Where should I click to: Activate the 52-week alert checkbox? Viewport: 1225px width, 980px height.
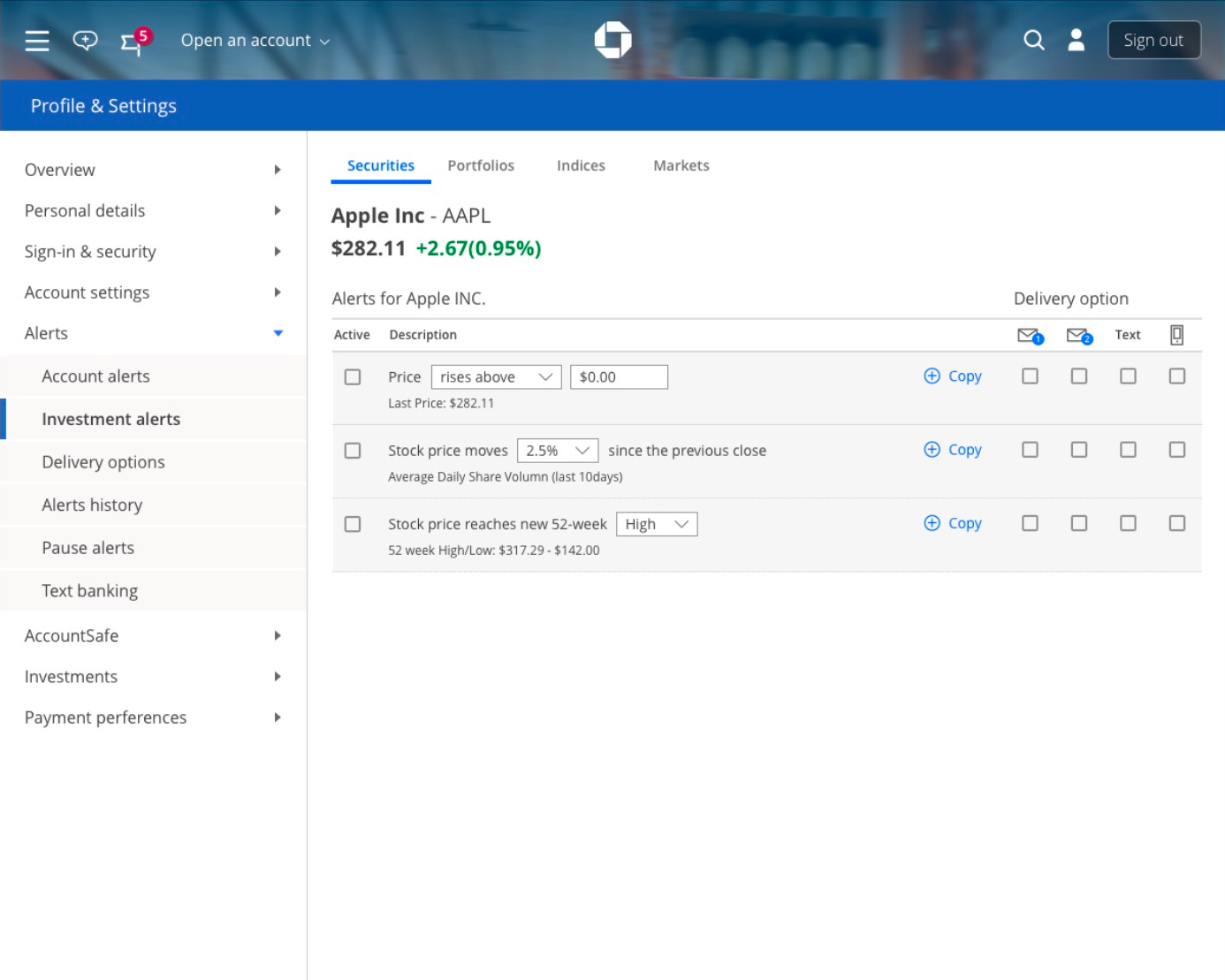[x=353, y=524]
